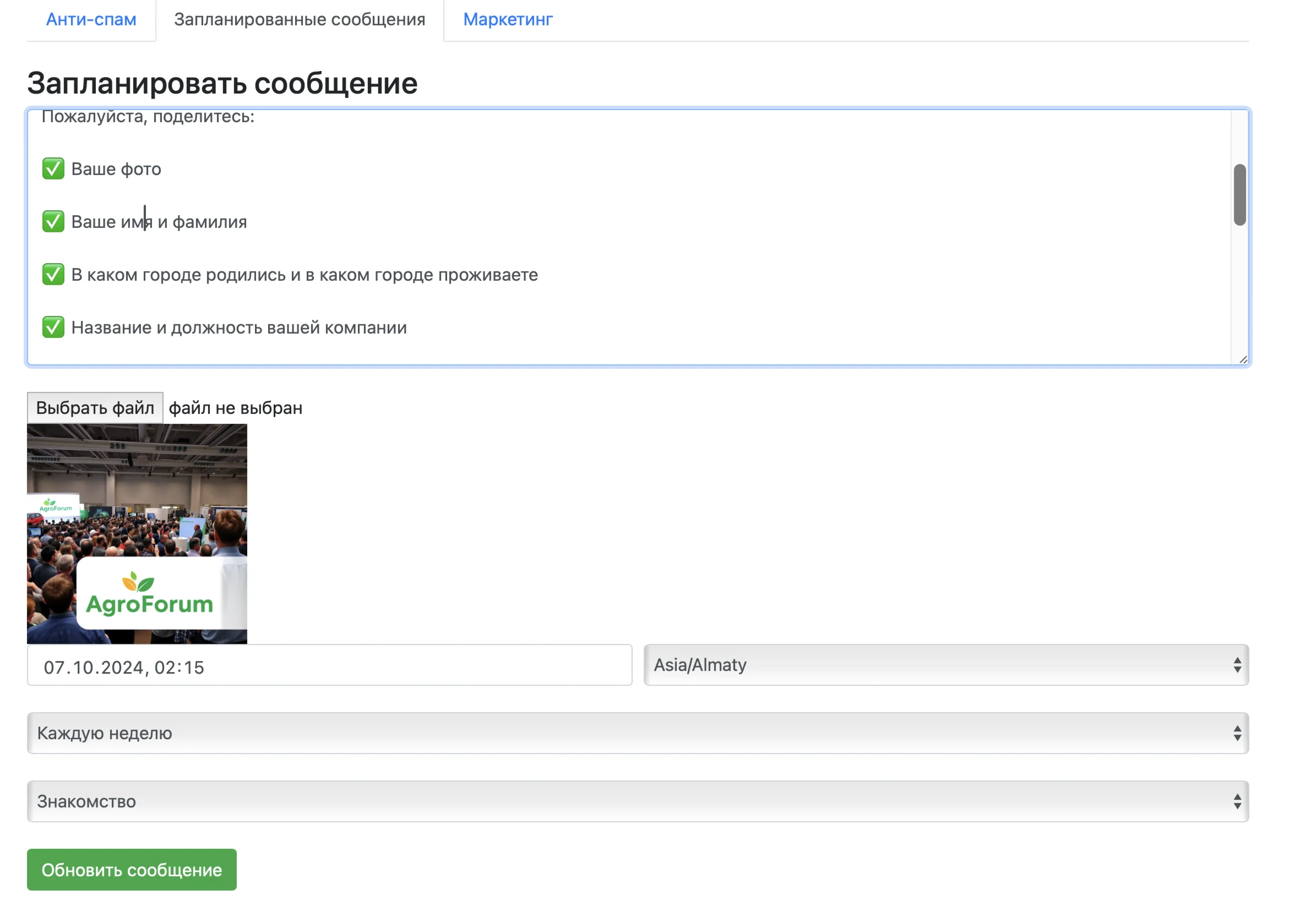Screen dimensions: 1316x917
Task: Click checkmark emoji before 'В каком городе'
Action: tap(53, 275)
